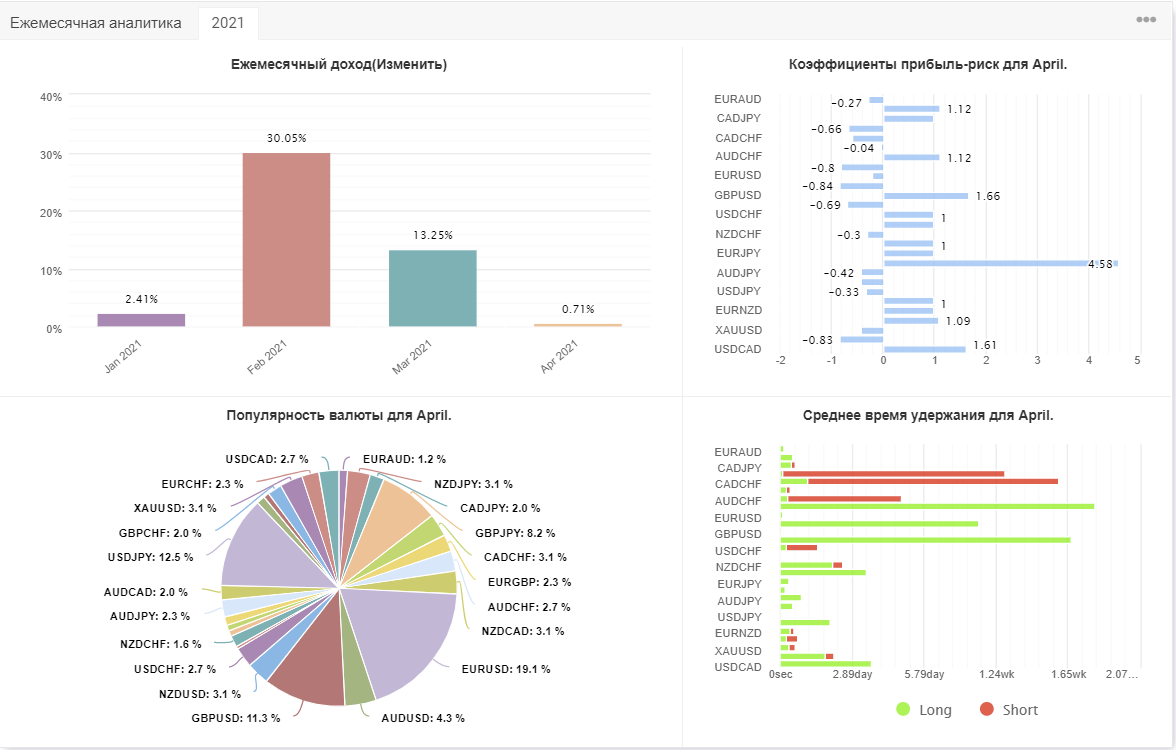Click the EURAUD: 1.2 % pie label
1176x750 pixels.
[404, 459]
